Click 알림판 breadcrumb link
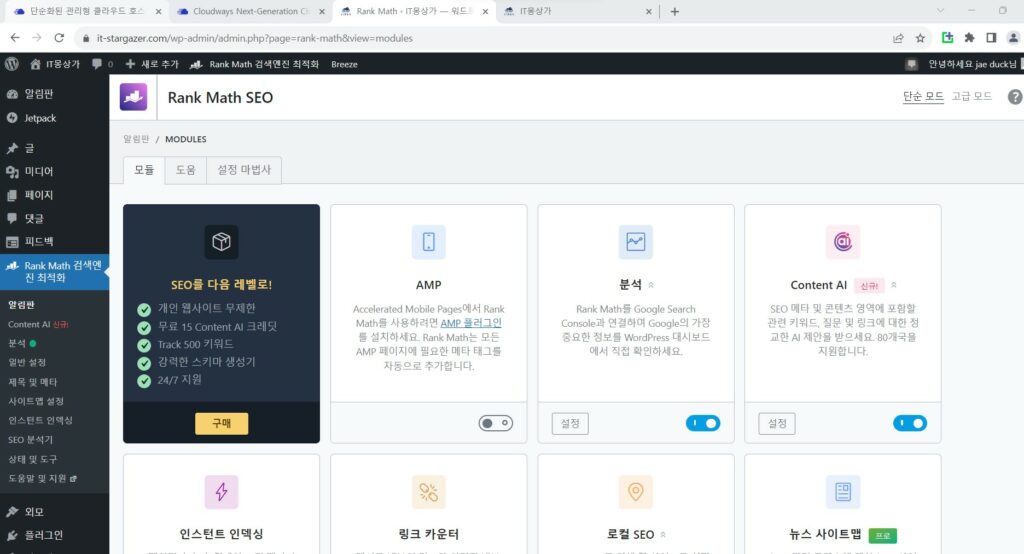The width and height of the screenshot is (1024, 554). [136, 139]
